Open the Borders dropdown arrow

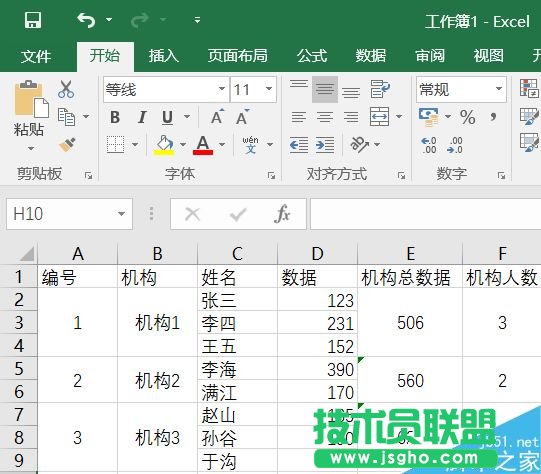(135, 145)
